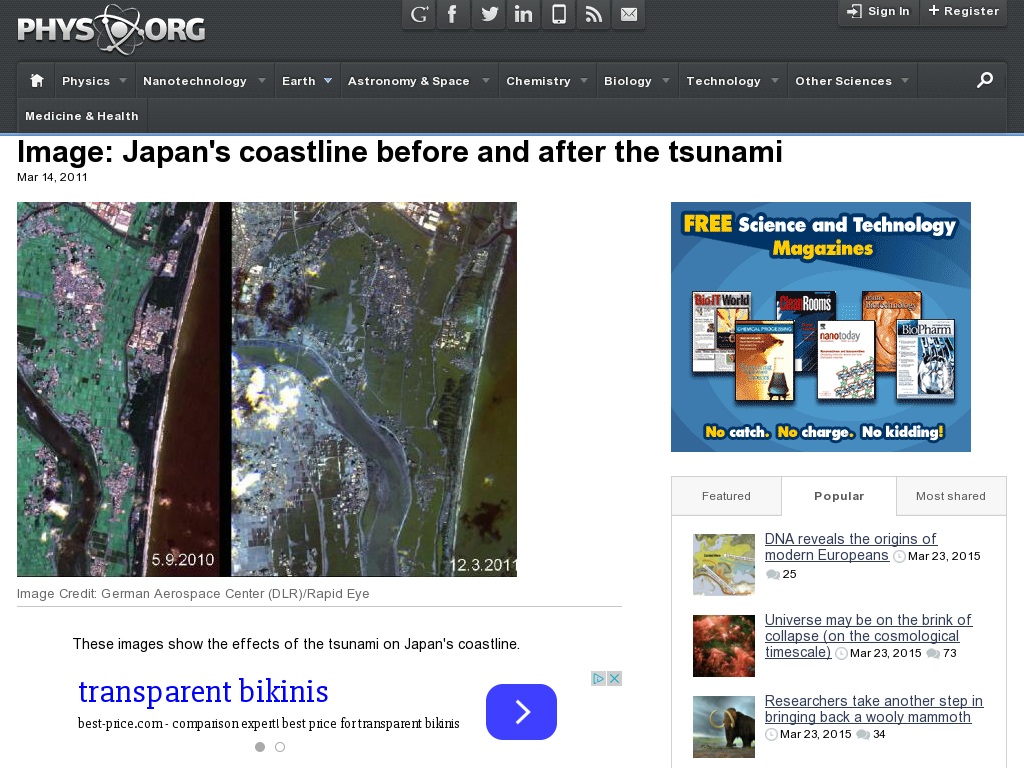1024x768 pixels.
Task: Switch to the Featured tab
Action: coord(726,496)
